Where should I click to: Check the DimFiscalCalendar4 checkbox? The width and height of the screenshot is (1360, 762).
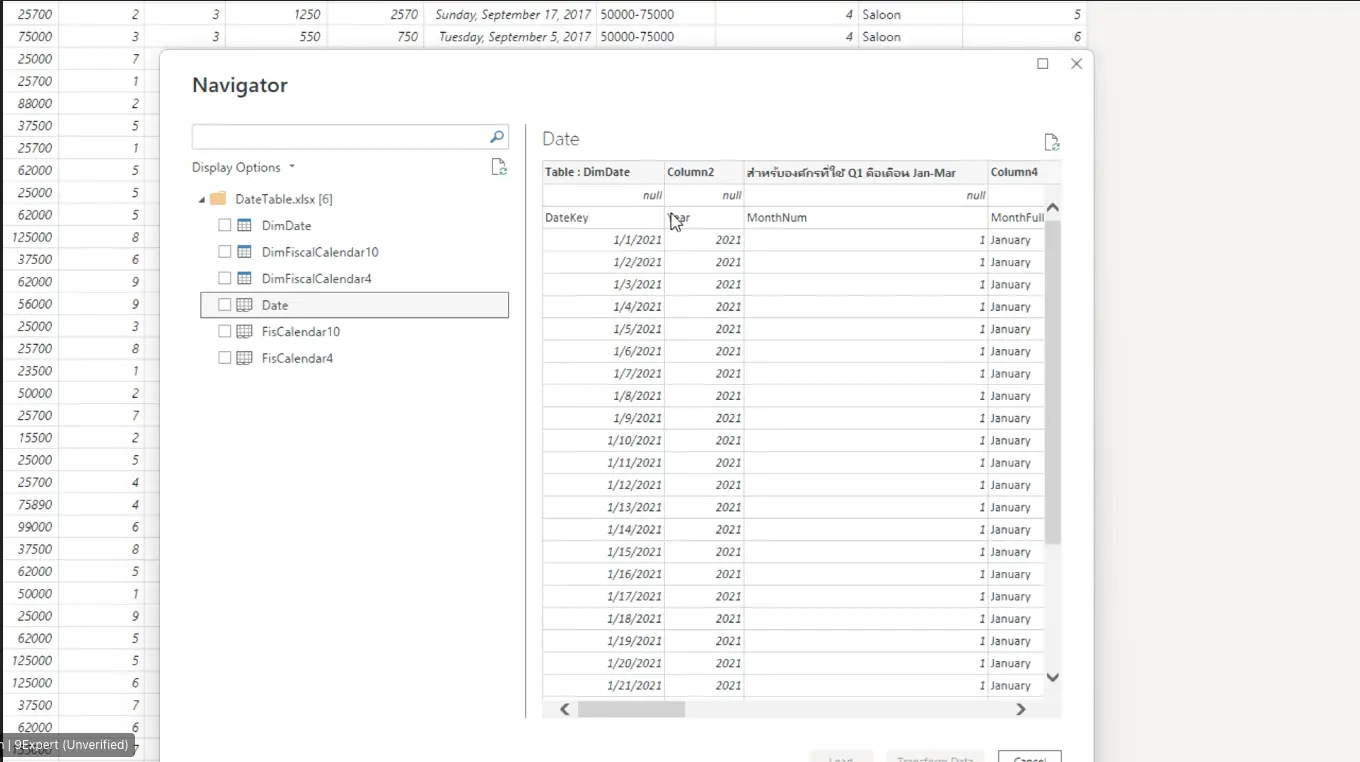[x=225, y=279]
